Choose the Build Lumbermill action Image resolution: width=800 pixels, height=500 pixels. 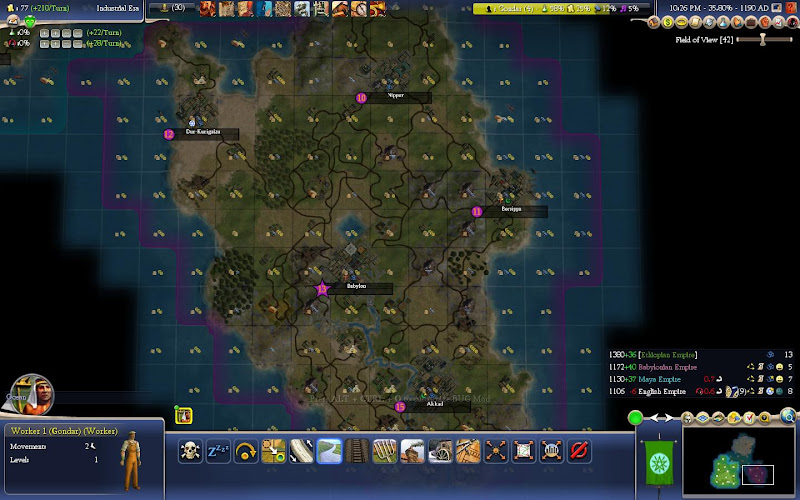coord(468,451)
